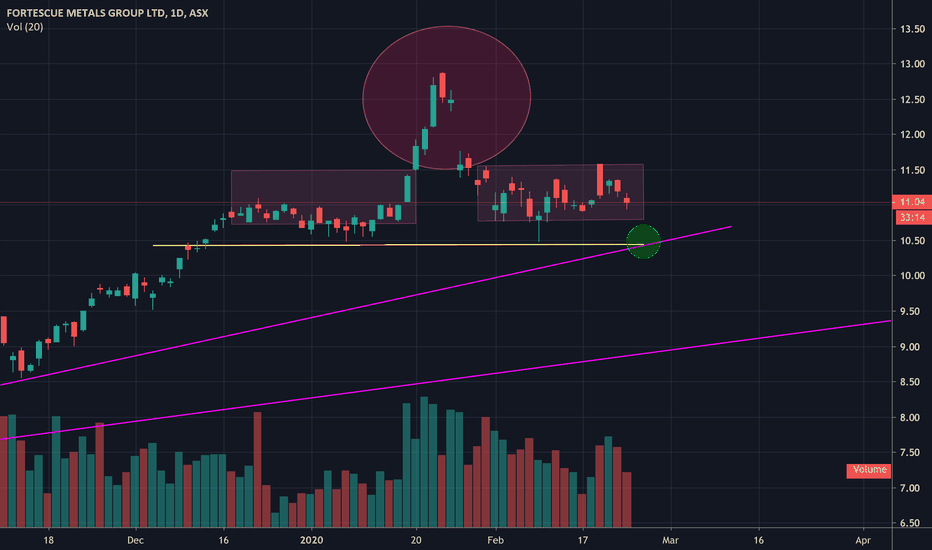Click the red Volume label tag
The height and width of the screenshot is (550, 932).
(868, 470)
